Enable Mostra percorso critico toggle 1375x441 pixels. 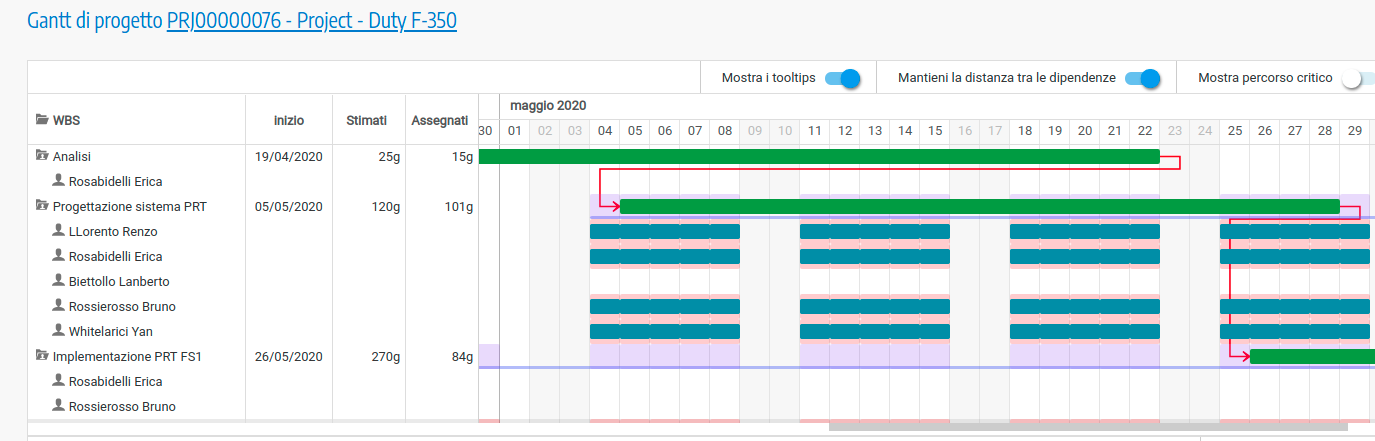[x=1358, y=78]
